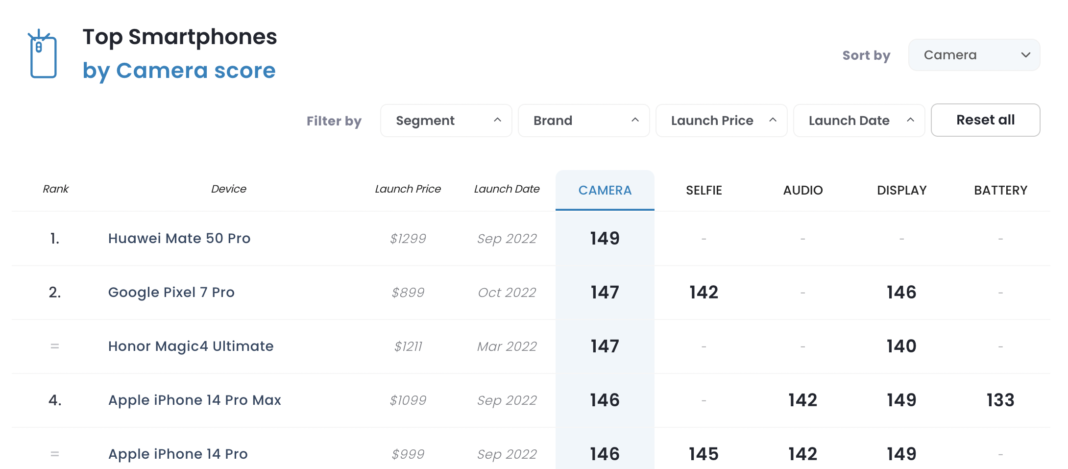
Task: Select the DISPLAY column tab
Action: (901, 190)
